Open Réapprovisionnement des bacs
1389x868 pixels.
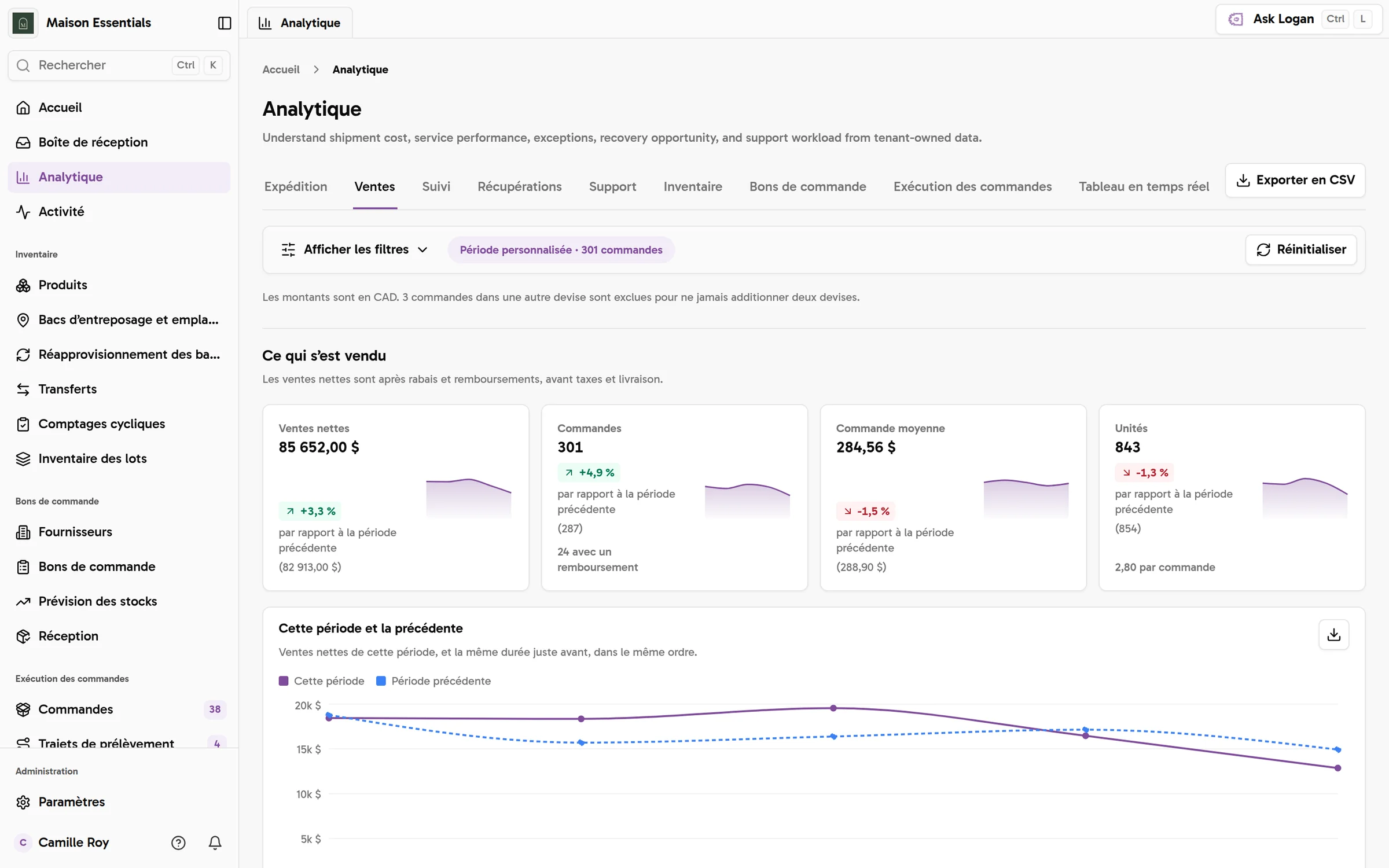point(119,354)
